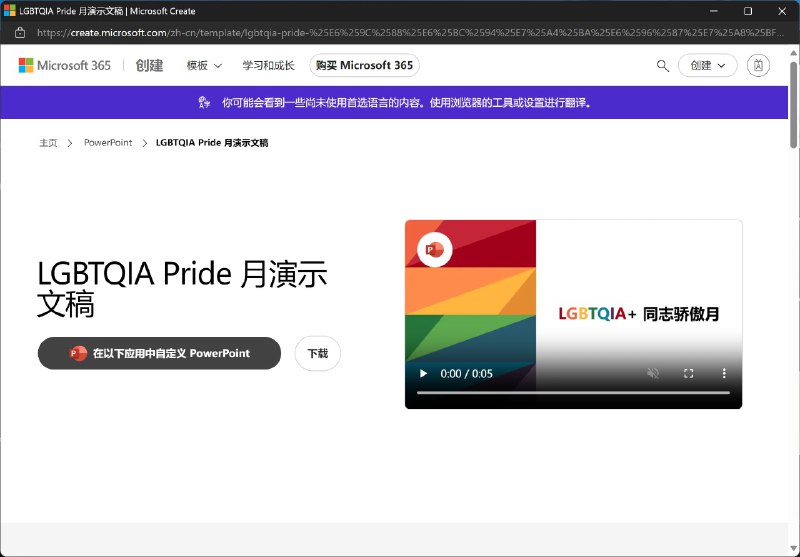Go to 主页 breadcrumb link

[48, 143]
